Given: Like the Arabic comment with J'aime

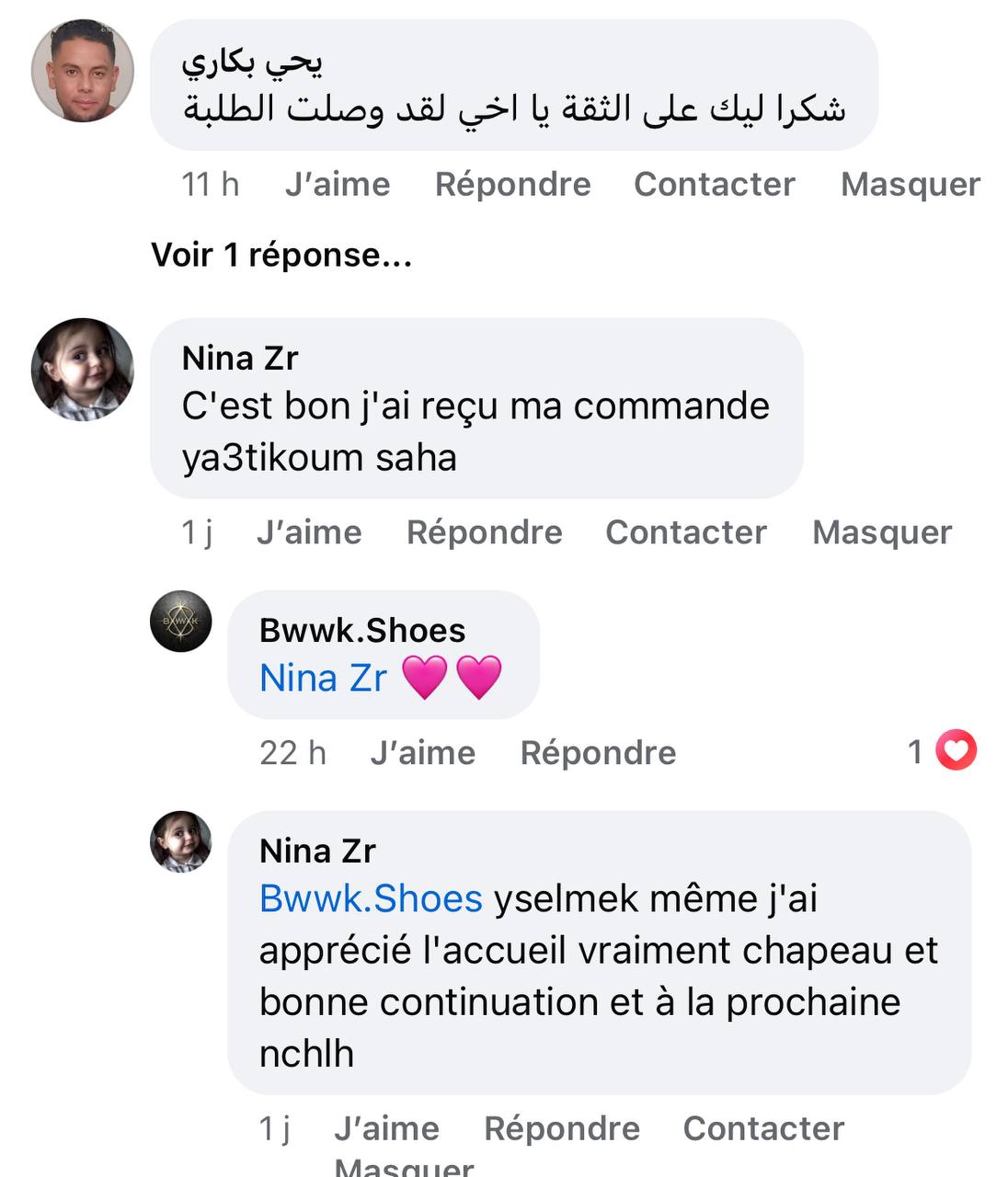Looking at the screenshot, I should [338, 184].
